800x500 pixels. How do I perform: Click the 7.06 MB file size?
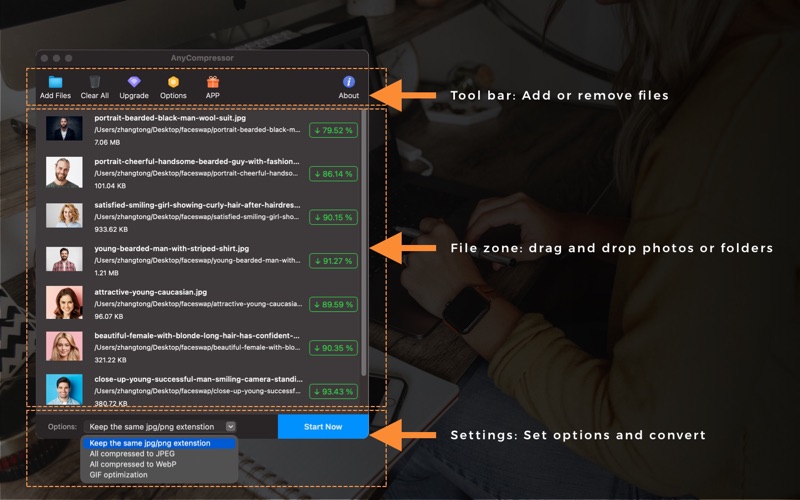107,142
